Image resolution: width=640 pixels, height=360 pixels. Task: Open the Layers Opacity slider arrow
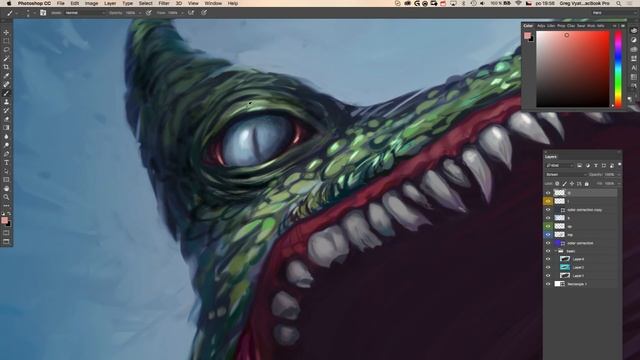pyautogui.click(x=618, y=174)
